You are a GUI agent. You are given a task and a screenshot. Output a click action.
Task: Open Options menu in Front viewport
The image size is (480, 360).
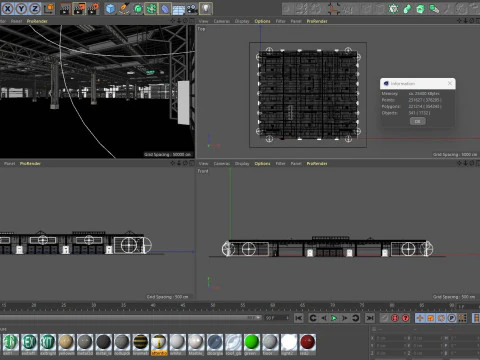(x=262, y=164)
